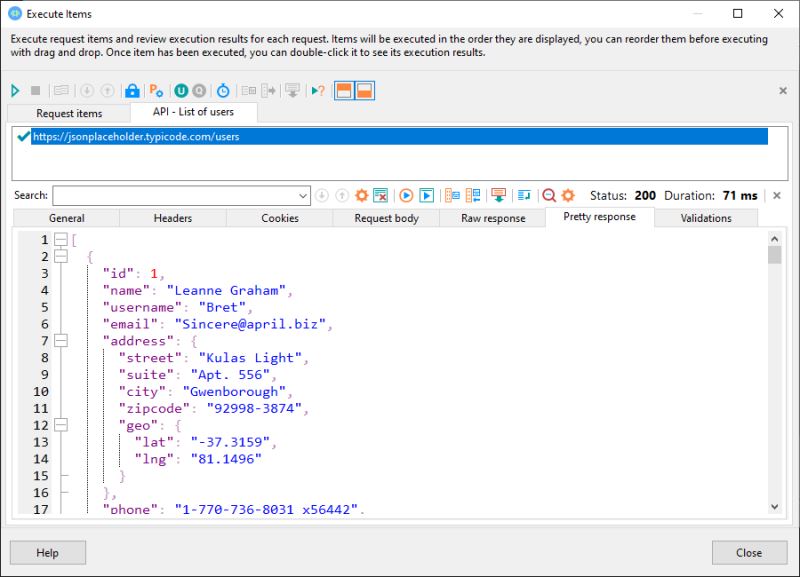Click search settings gear beside search arrows
The width and height of the screenshot is (800, 577).
362,195
